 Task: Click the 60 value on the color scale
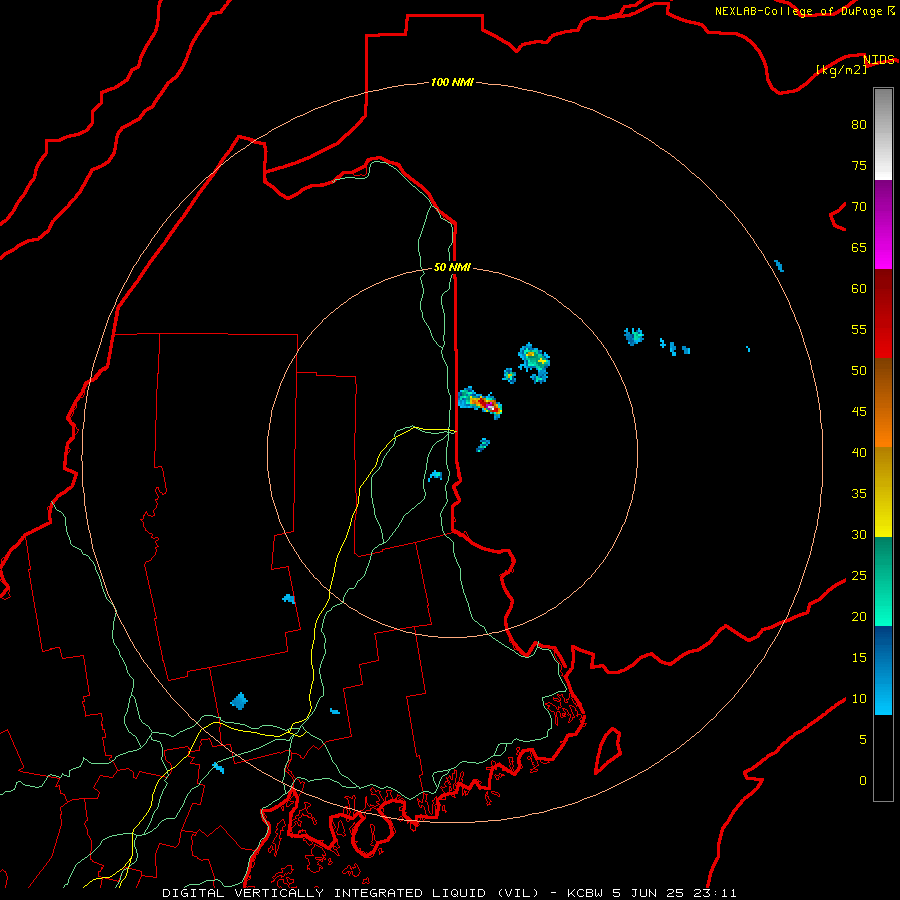coord(859,288)
